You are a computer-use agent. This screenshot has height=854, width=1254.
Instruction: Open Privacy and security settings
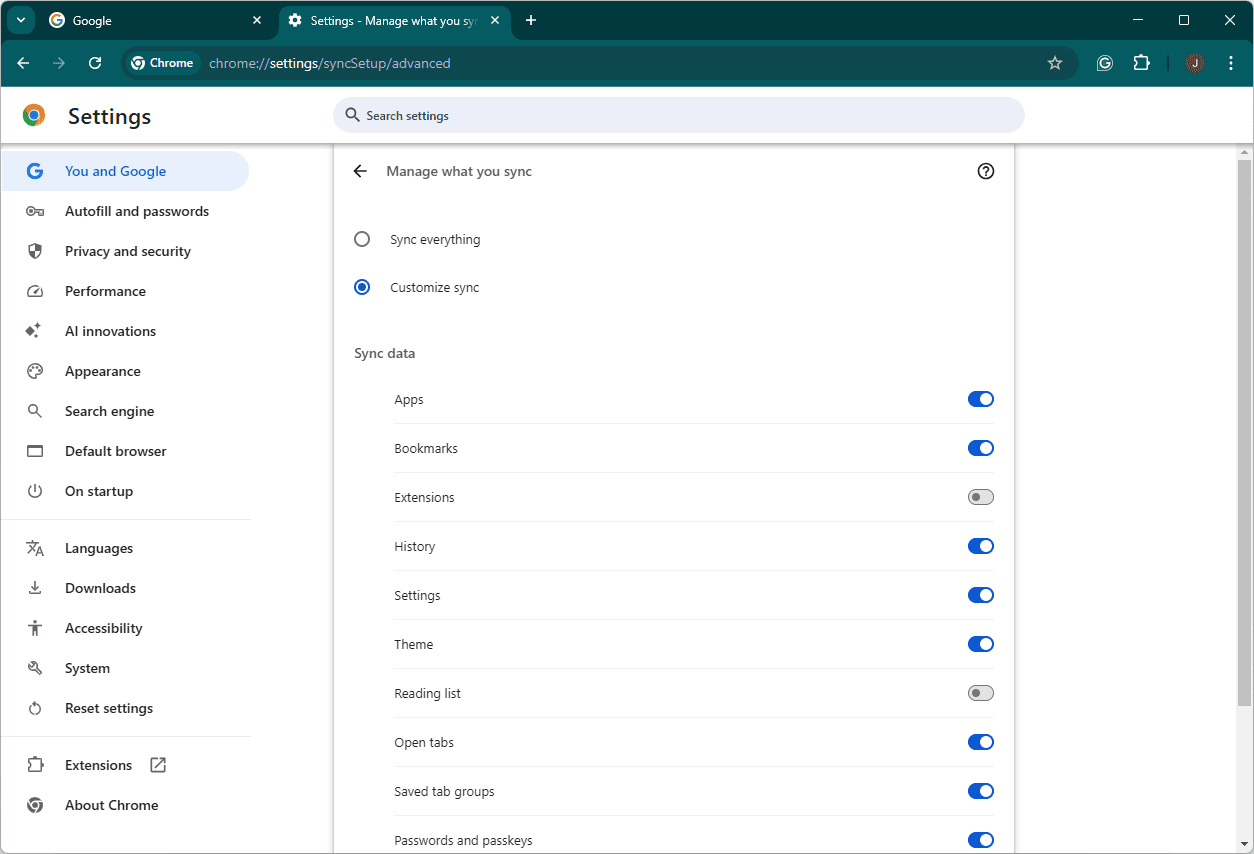point(127,251)
